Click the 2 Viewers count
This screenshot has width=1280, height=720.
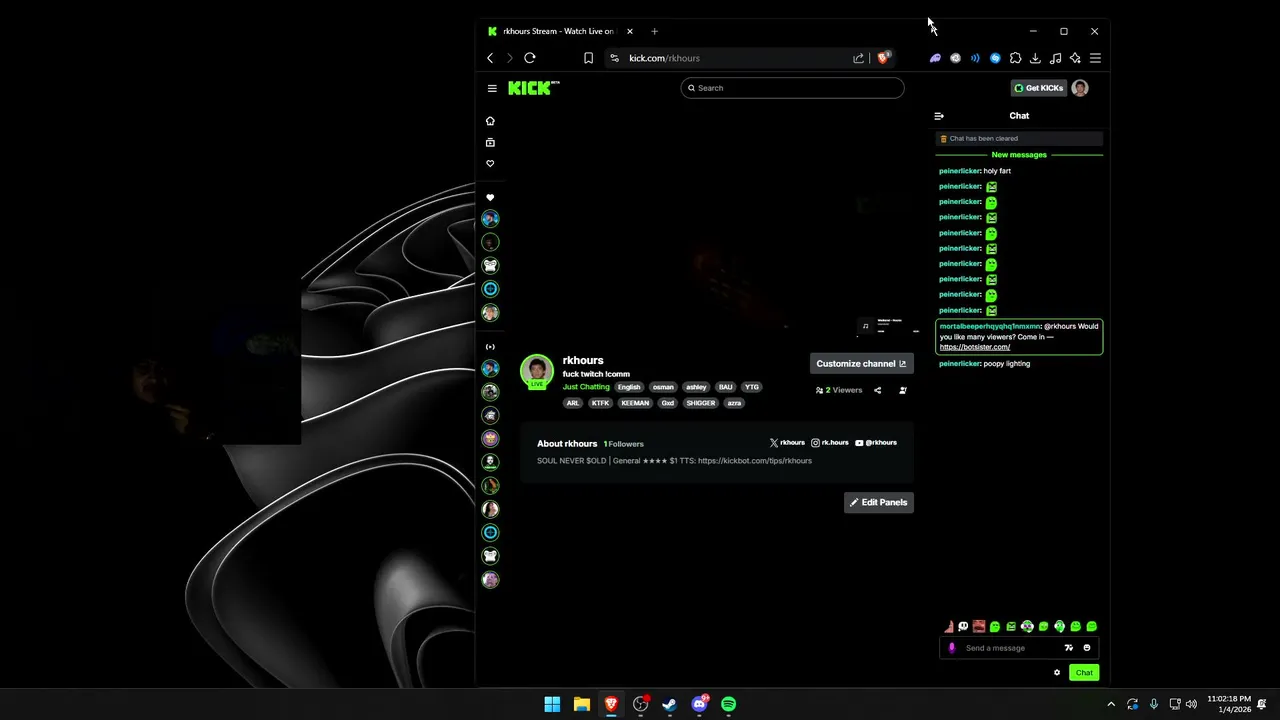pos(839,390)
